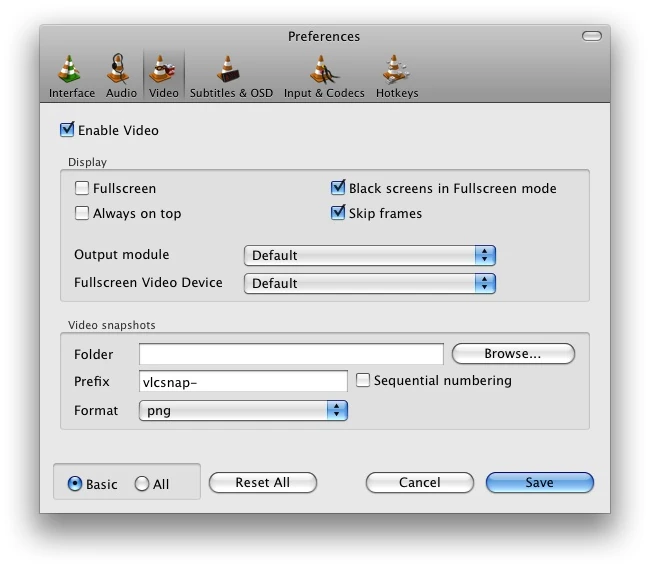The height and width of the screenshot is (568, 650).
Task: Click the toolbar toggle pill in title bar
Action: tap(592, 36)
